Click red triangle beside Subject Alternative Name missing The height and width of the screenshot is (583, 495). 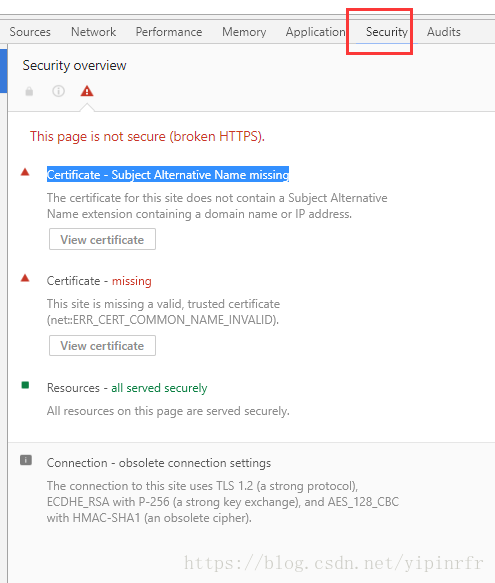point(25,172)
